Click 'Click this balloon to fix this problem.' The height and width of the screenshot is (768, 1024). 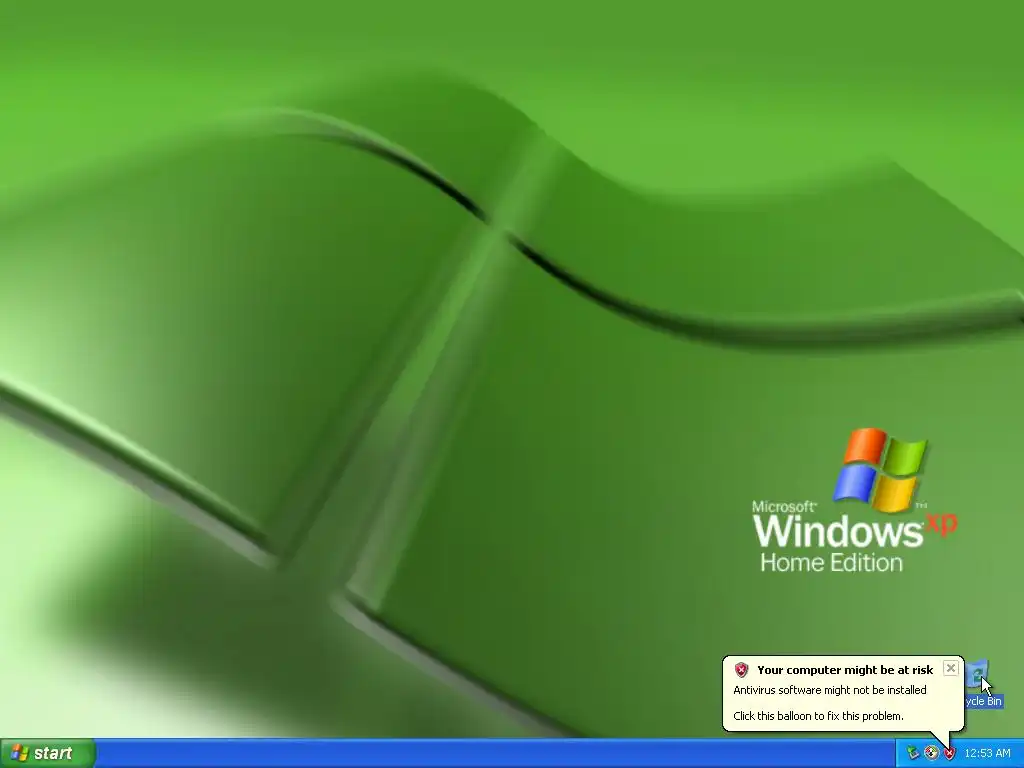(x=818, y=716)
